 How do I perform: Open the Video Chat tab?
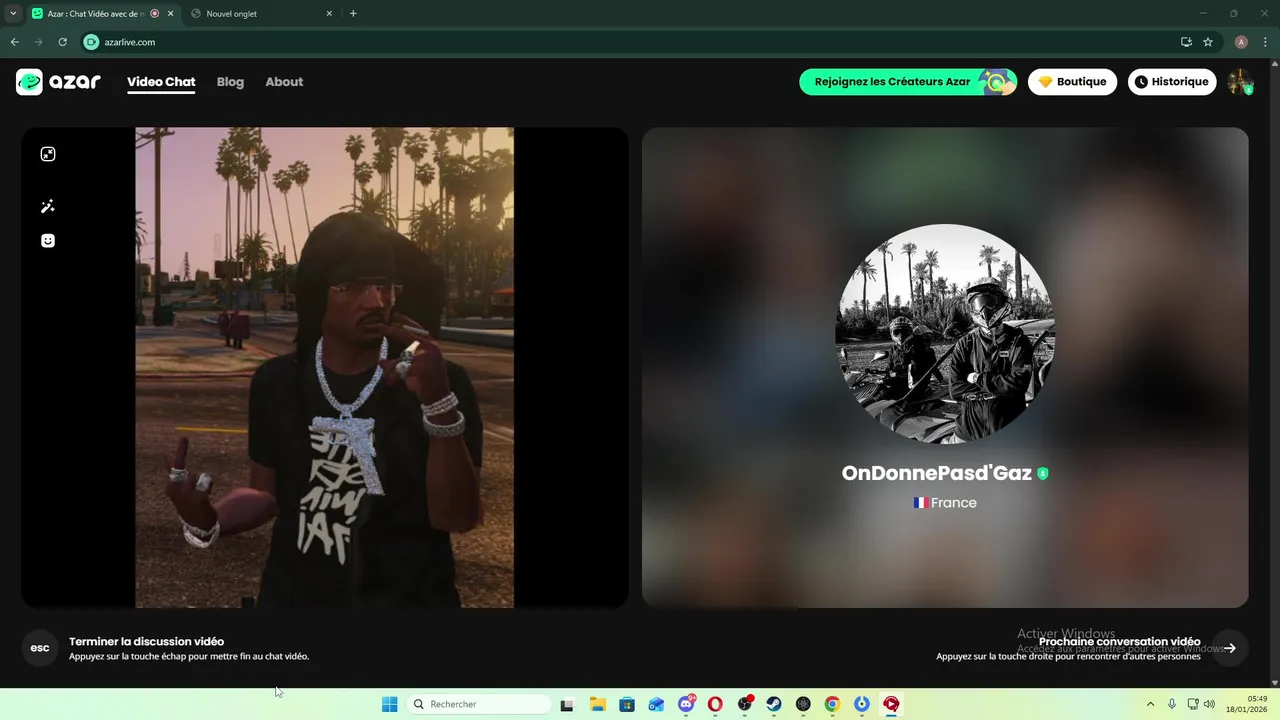161,82
